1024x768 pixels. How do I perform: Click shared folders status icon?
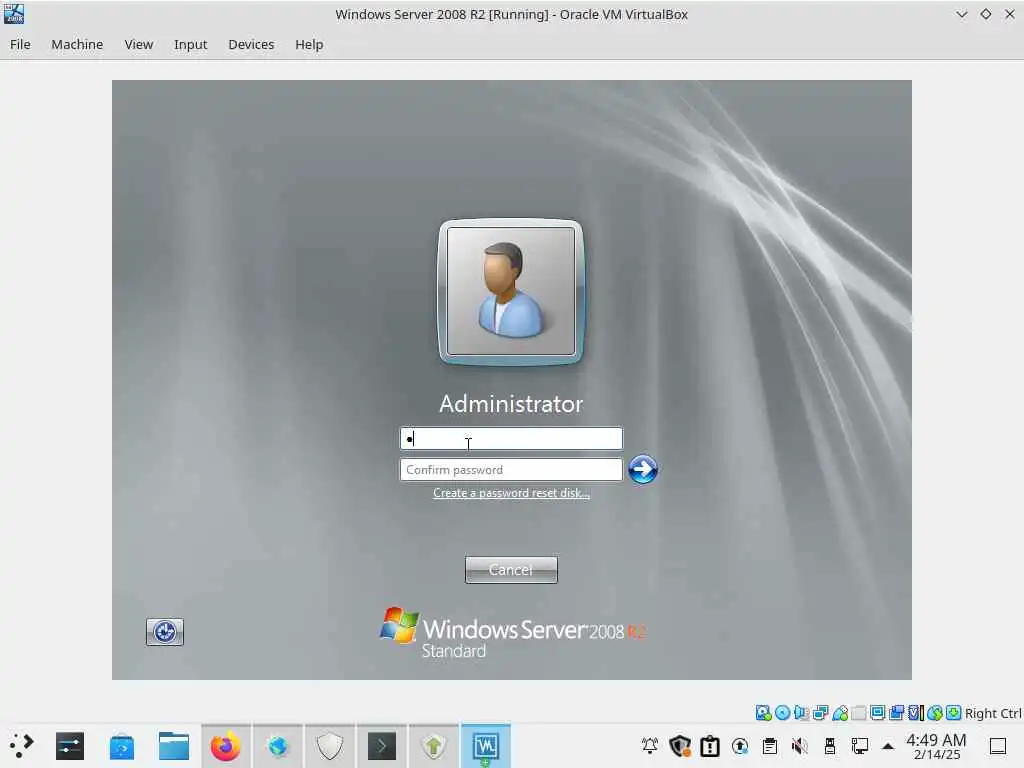tap(859, 712)
